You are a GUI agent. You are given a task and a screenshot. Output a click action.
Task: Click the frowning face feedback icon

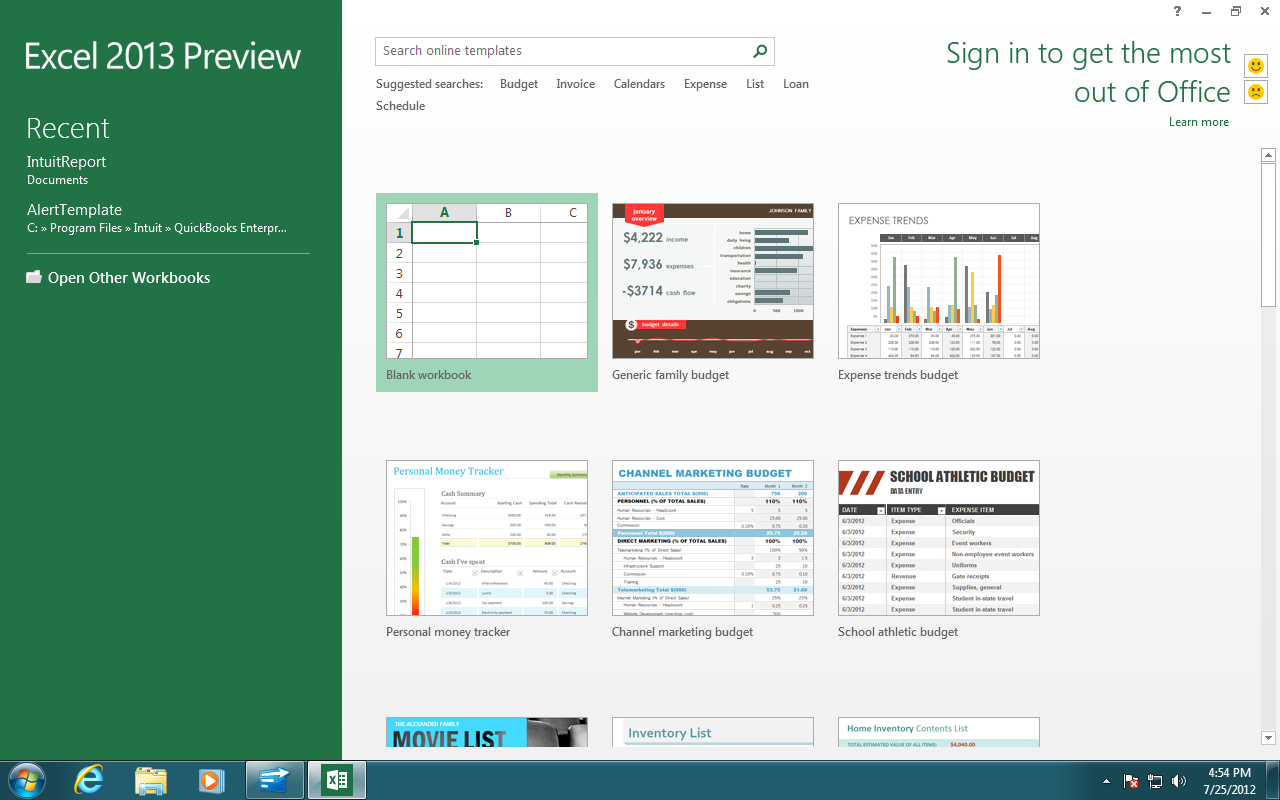[1255, 92]
